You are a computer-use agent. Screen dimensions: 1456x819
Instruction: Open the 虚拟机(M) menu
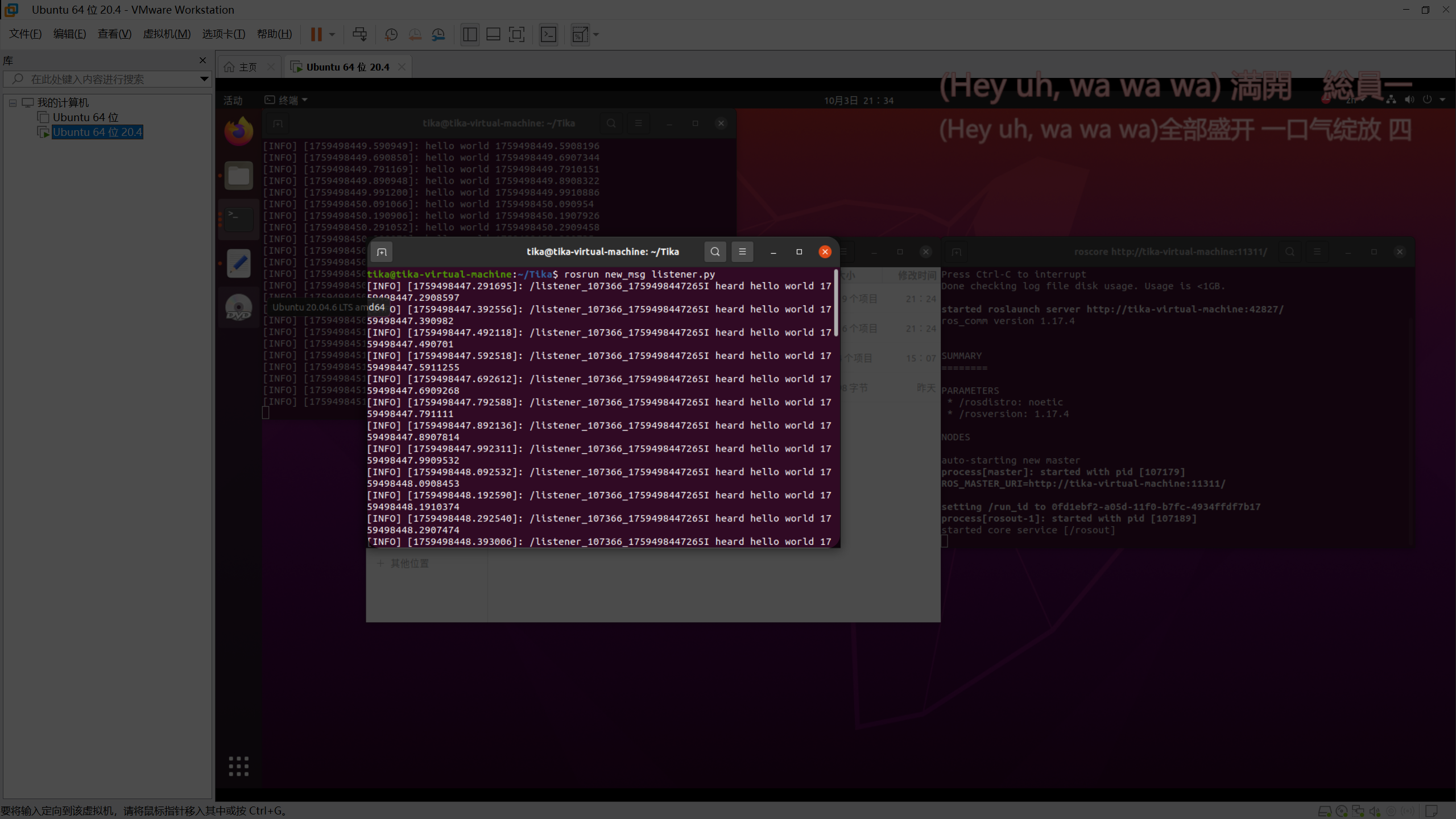point(167,34)
